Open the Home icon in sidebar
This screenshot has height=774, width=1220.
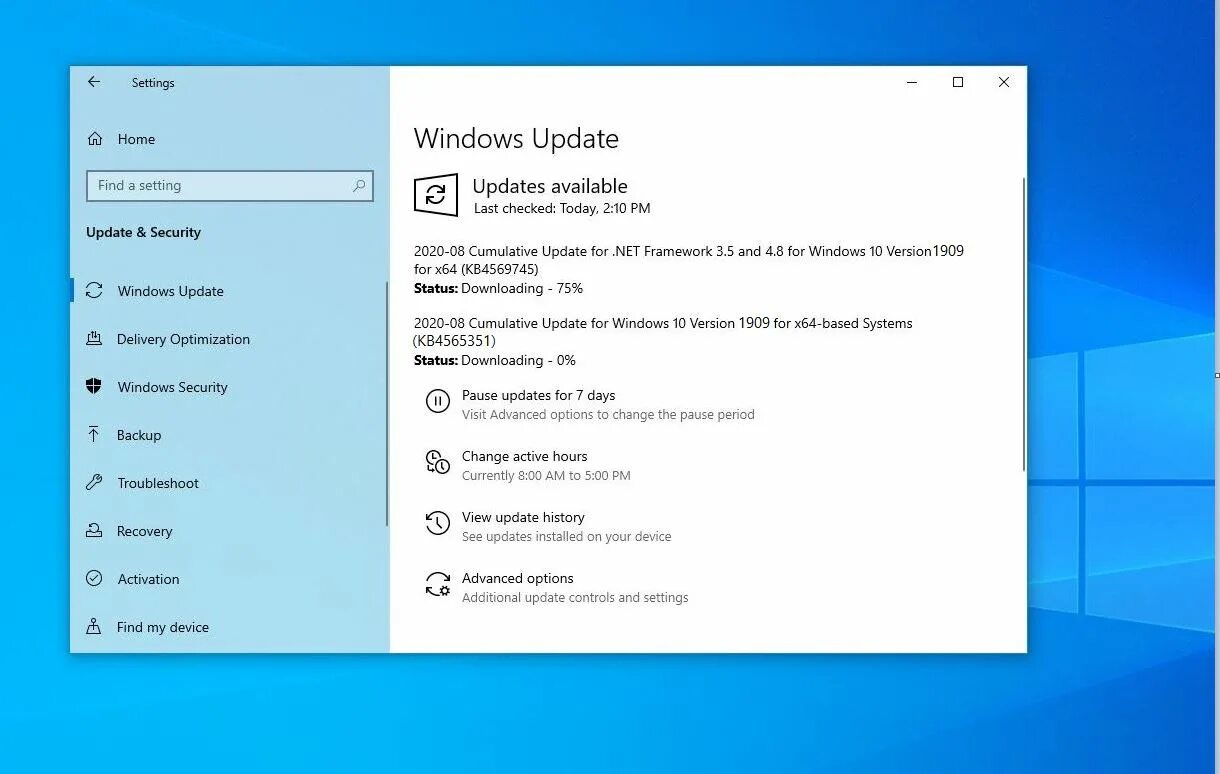pos(94,139)
